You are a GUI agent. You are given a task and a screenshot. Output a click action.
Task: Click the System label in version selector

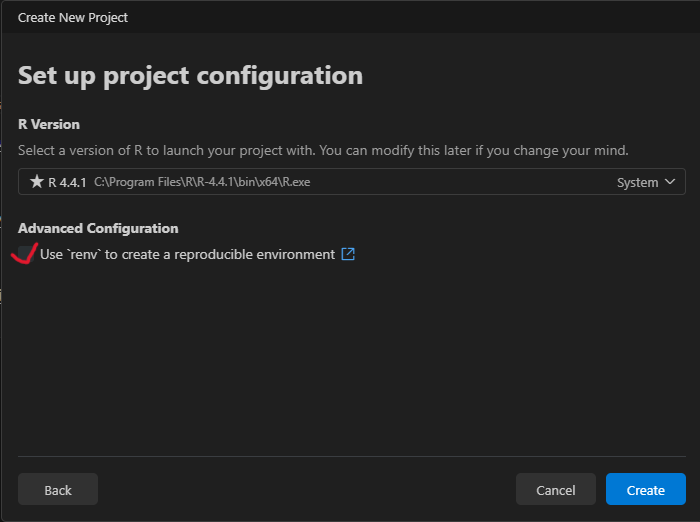[x=637, y=182]
